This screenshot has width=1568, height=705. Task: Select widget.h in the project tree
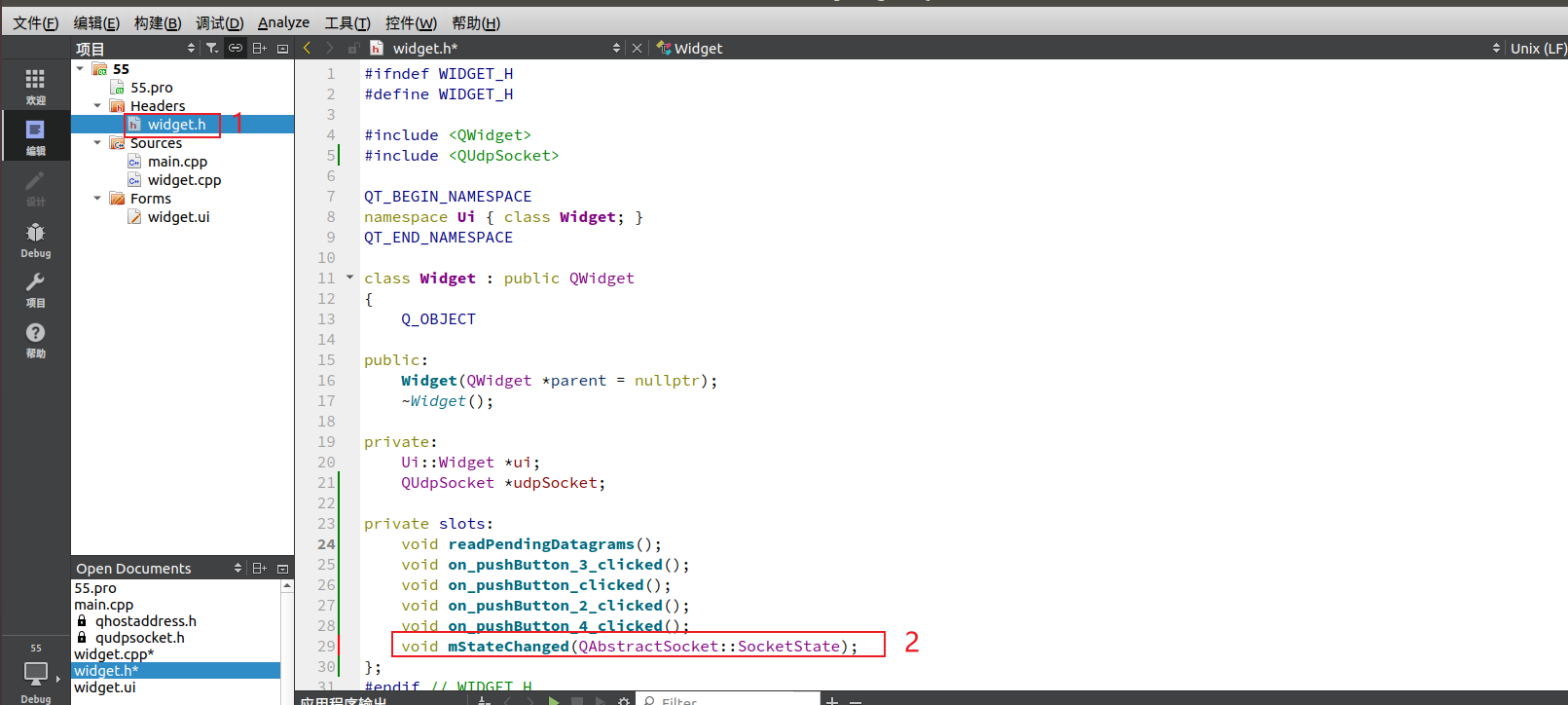(176, 125)
